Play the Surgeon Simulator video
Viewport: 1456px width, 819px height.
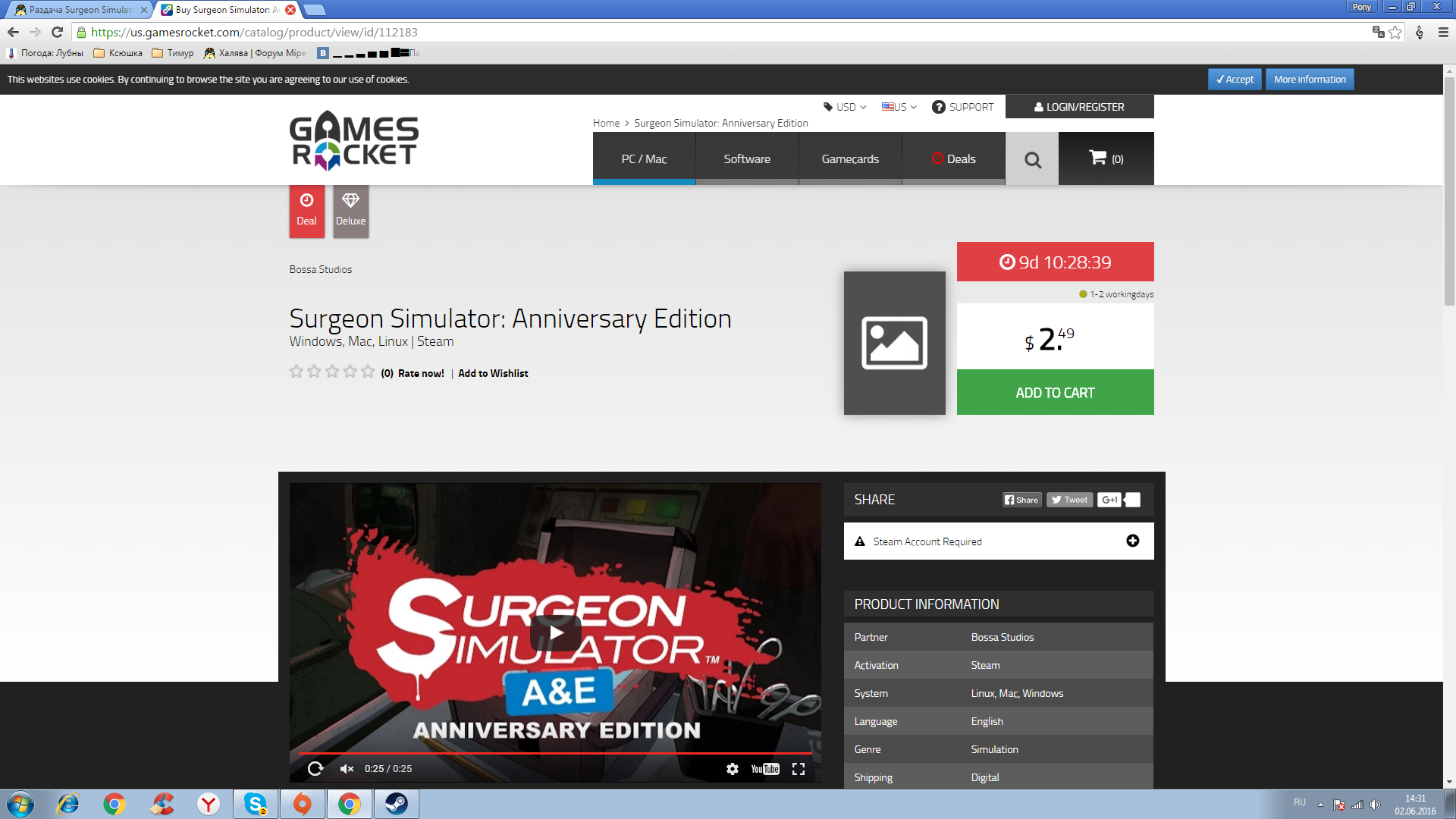tap(556, 632)
